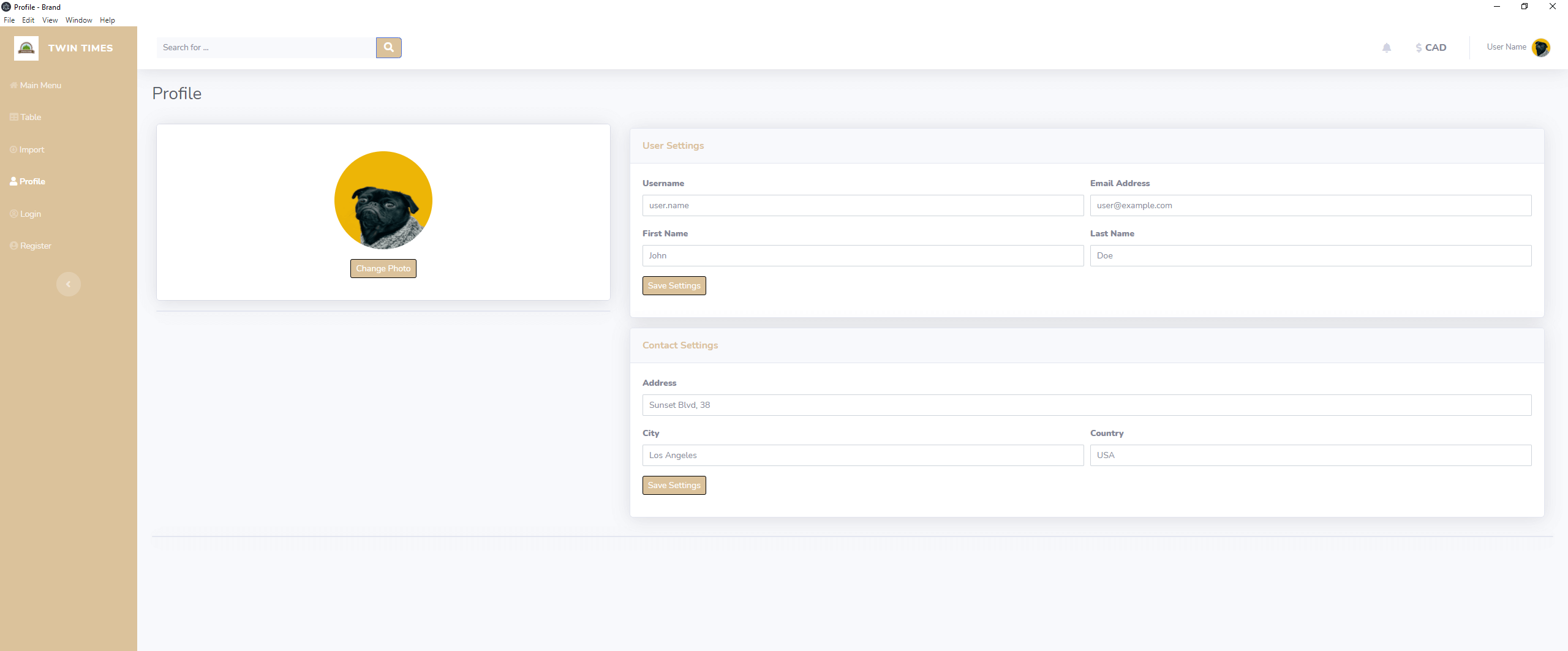The width and height of the screenshot is (1568, 651).
Task: Click the search magnifier button
Action: (388, 48)
